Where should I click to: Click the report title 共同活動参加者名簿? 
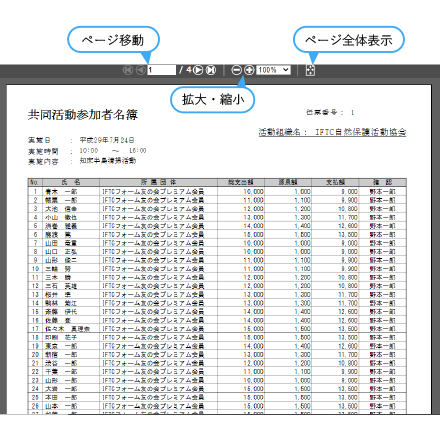tap(83, 115)
